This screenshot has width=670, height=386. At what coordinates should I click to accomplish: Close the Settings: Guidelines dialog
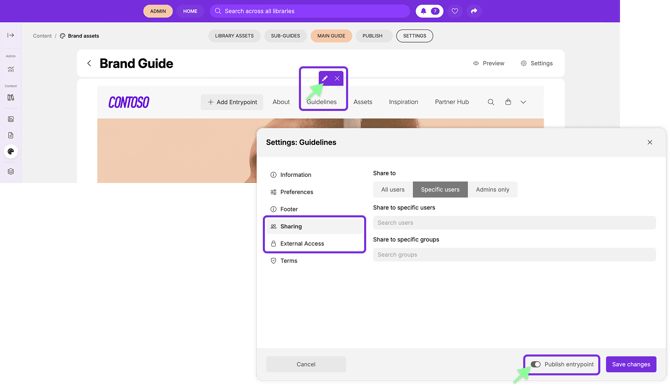click(649, 142)
